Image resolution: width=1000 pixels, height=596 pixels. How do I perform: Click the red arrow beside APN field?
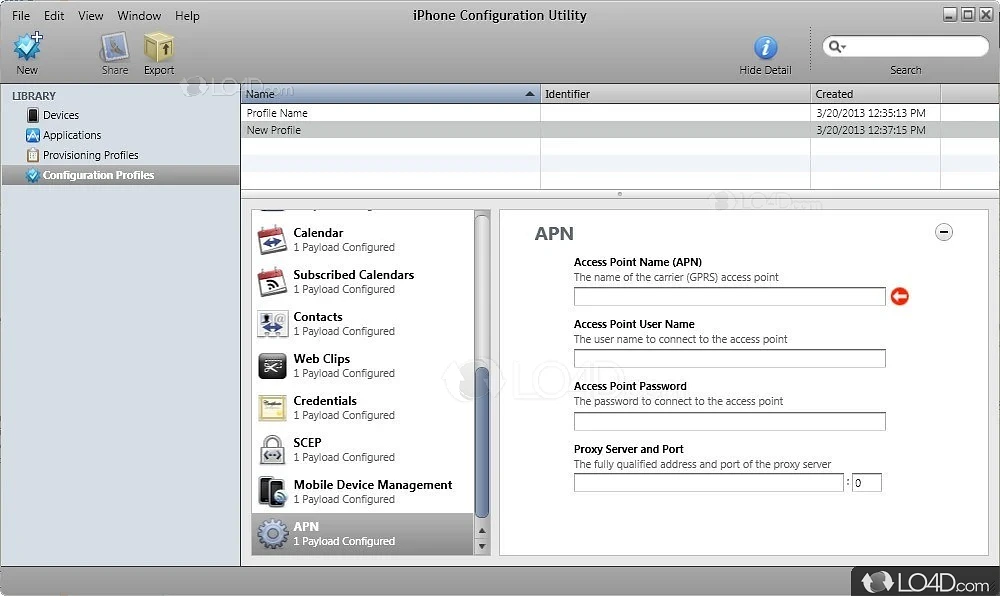click(x=899, y=297)
